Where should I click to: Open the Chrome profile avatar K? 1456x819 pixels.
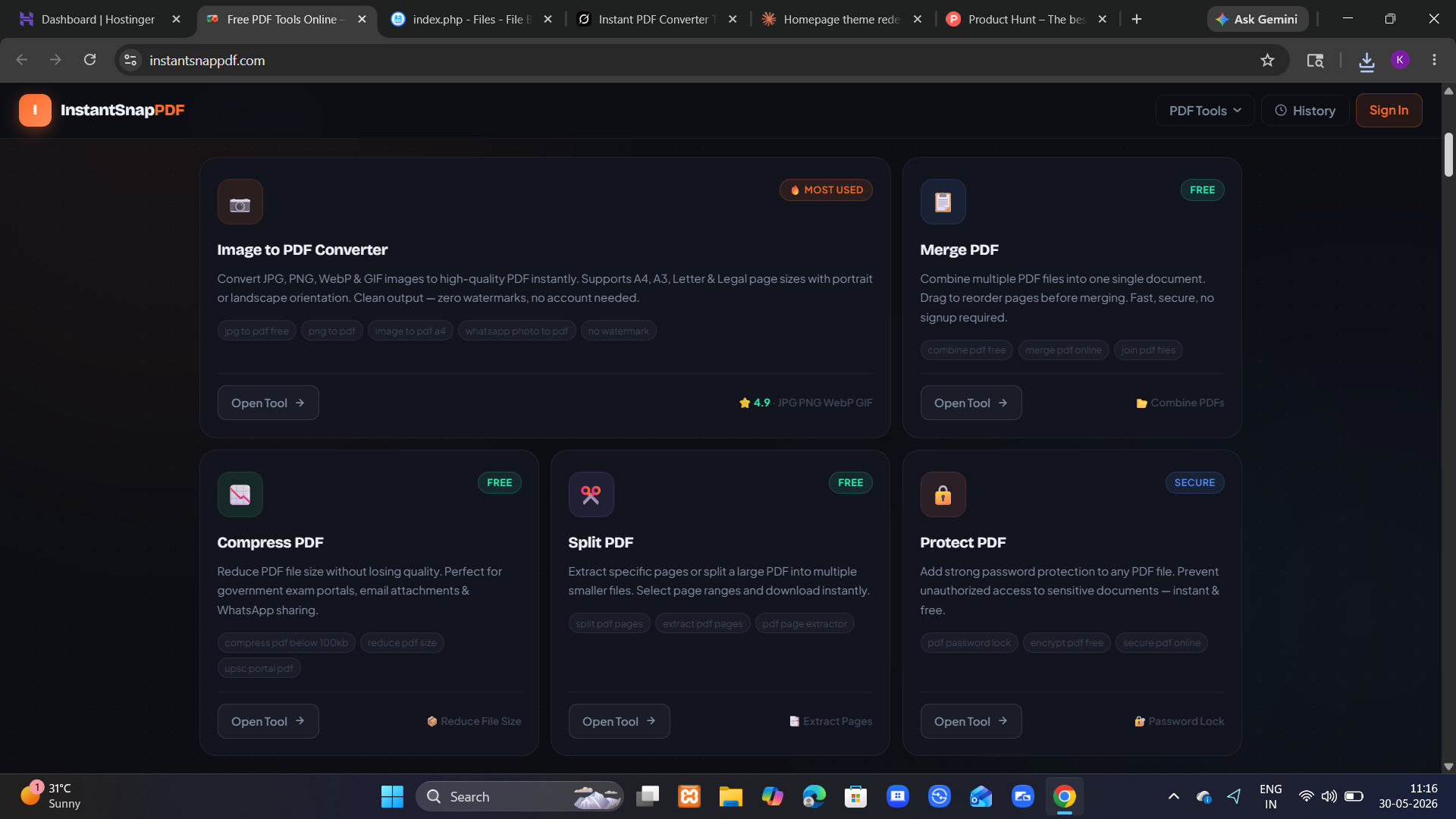[x=1400, y=60]
